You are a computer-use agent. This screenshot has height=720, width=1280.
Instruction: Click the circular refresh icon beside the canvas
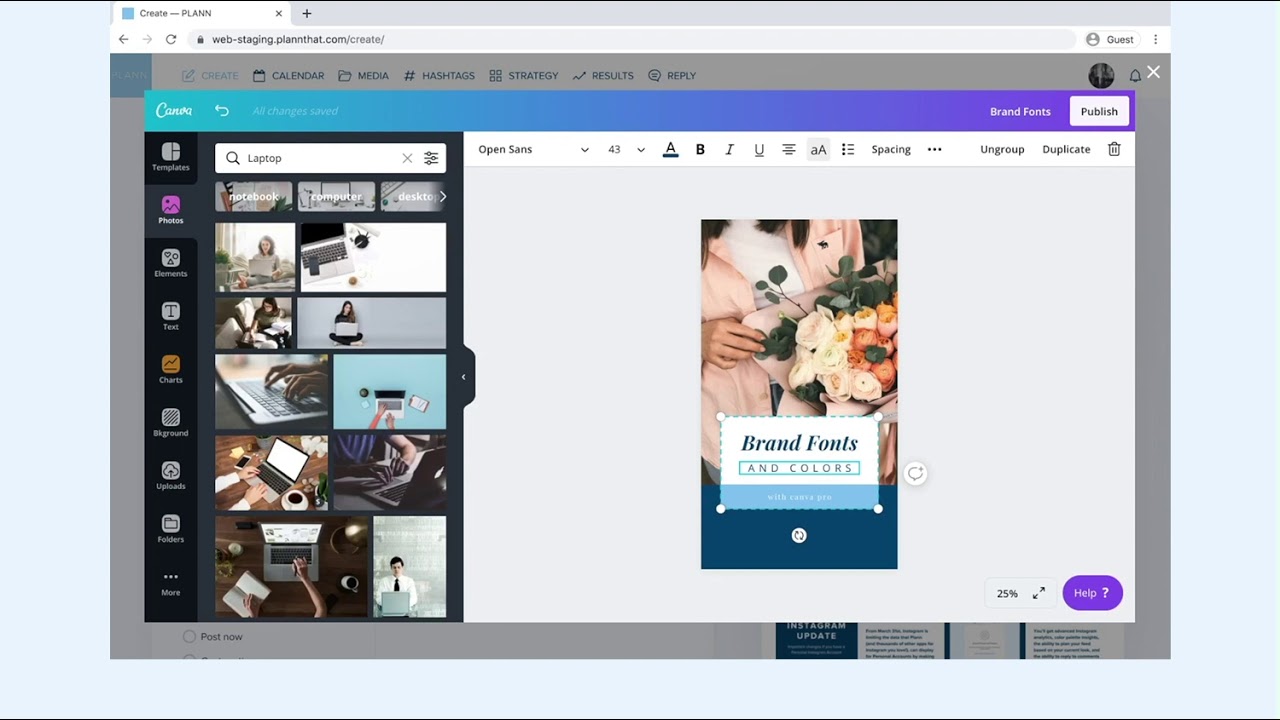pyautogui.click(x=915, y=474)
